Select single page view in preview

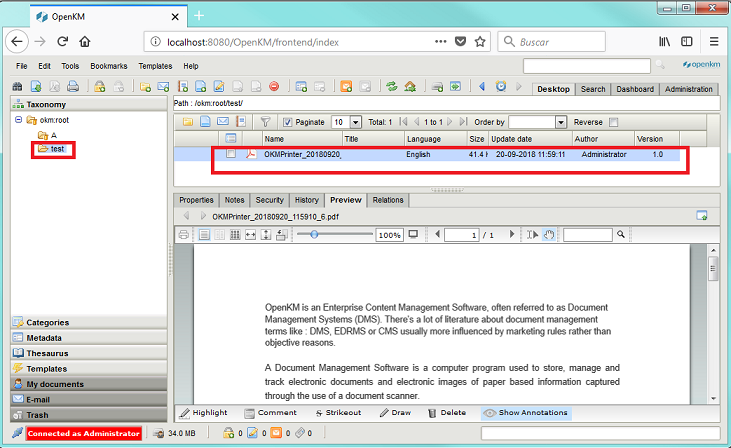pyautogui.click(x=204, y=234)
